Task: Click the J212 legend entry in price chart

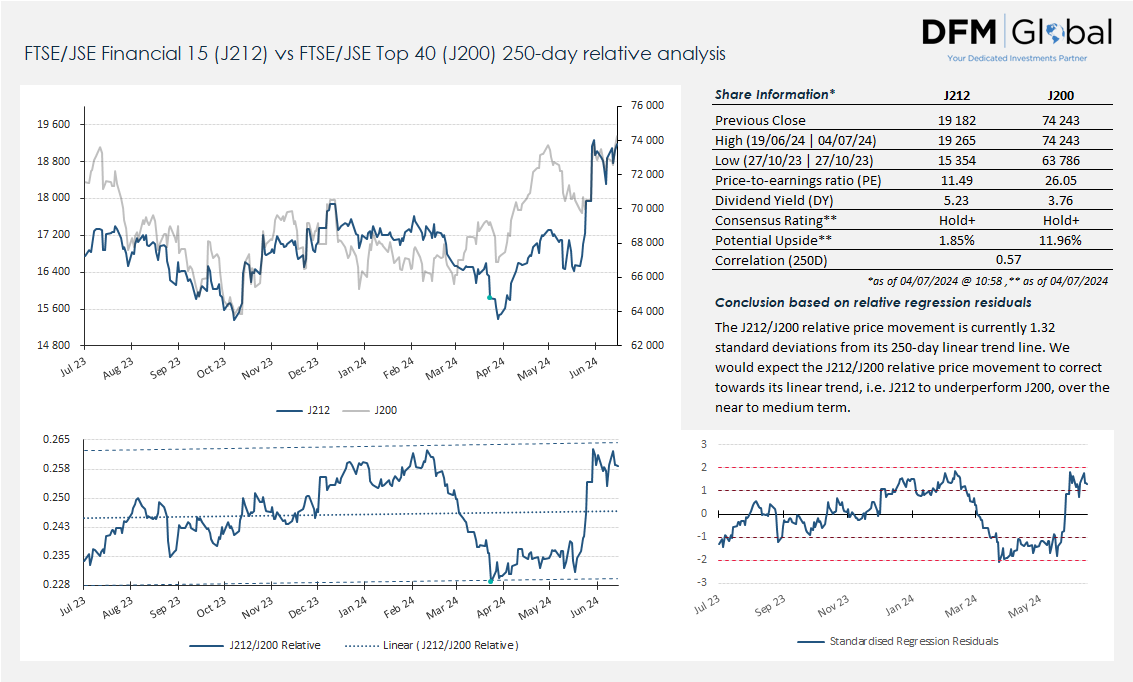Action: 303,410
